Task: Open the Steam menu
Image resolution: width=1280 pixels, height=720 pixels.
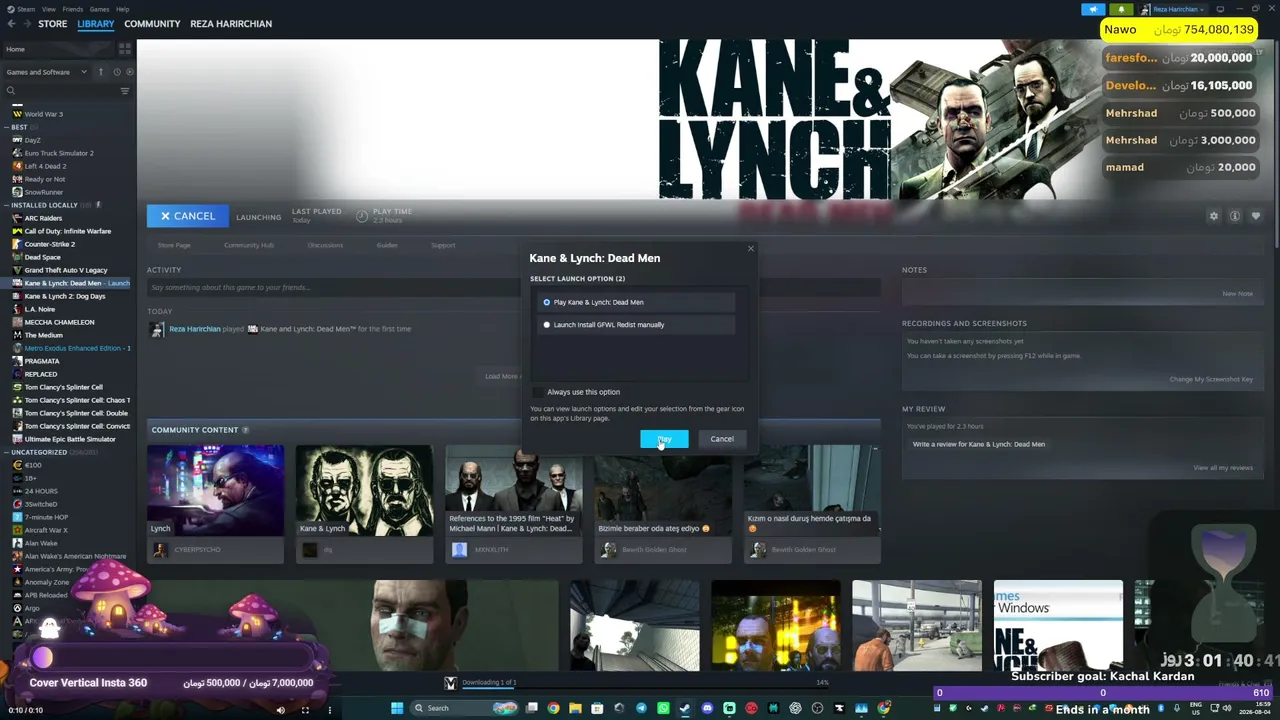Action: pos(25,9)
